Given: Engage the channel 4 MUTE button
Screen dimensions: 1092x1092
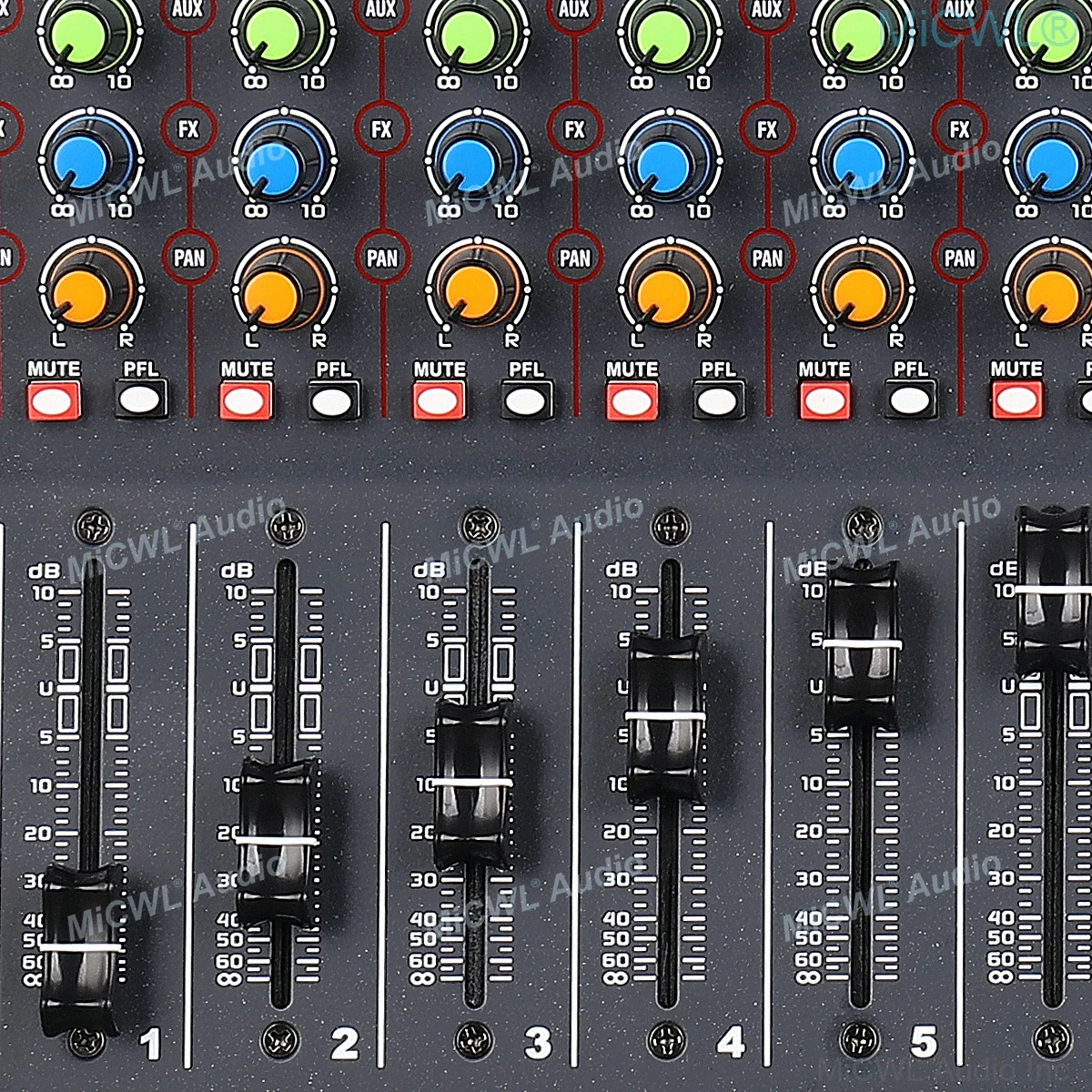Looking at the screenshot, I should [632, 399].
